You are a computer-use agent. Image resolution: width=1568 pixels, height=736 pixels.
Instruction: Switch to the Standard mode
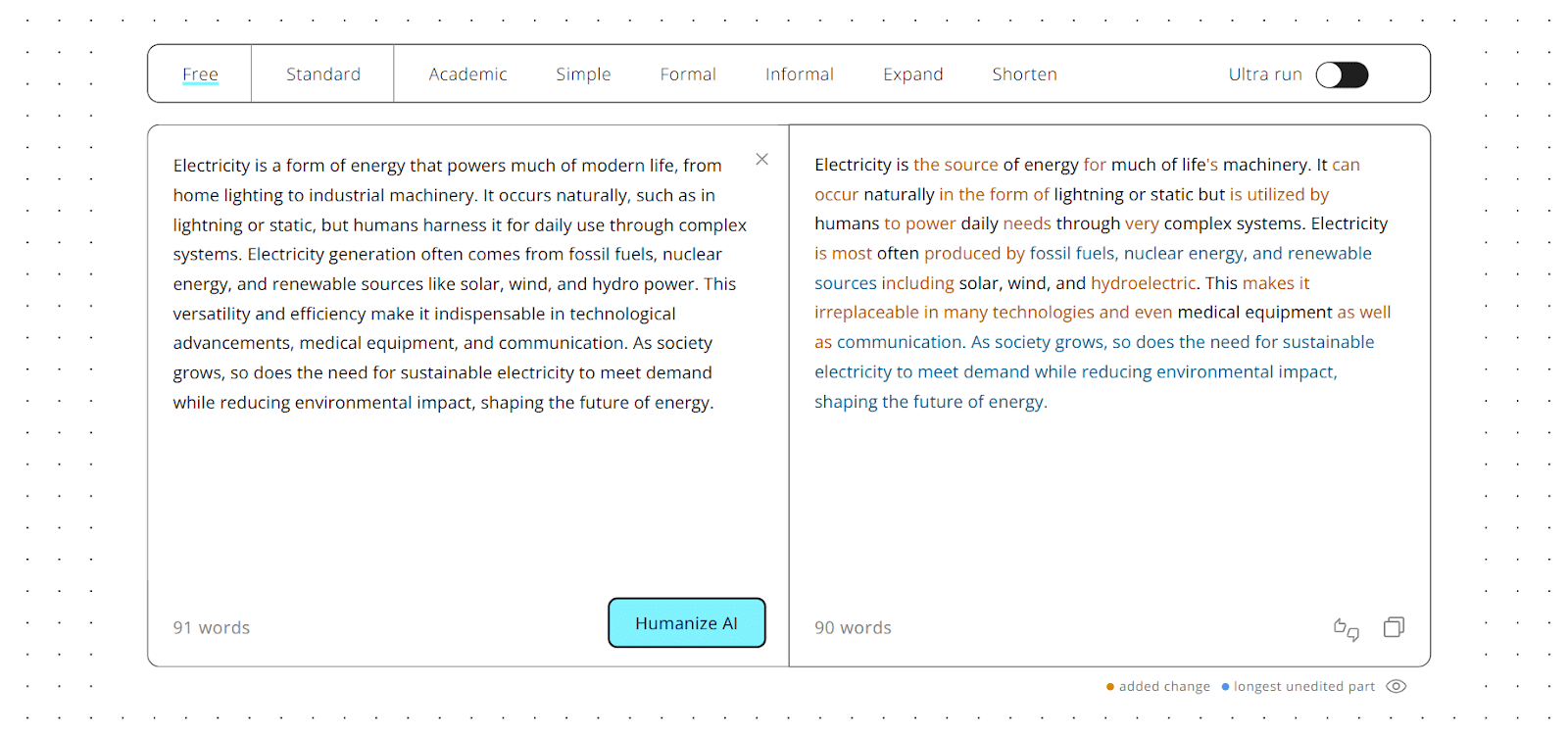[x=323, y=74]
